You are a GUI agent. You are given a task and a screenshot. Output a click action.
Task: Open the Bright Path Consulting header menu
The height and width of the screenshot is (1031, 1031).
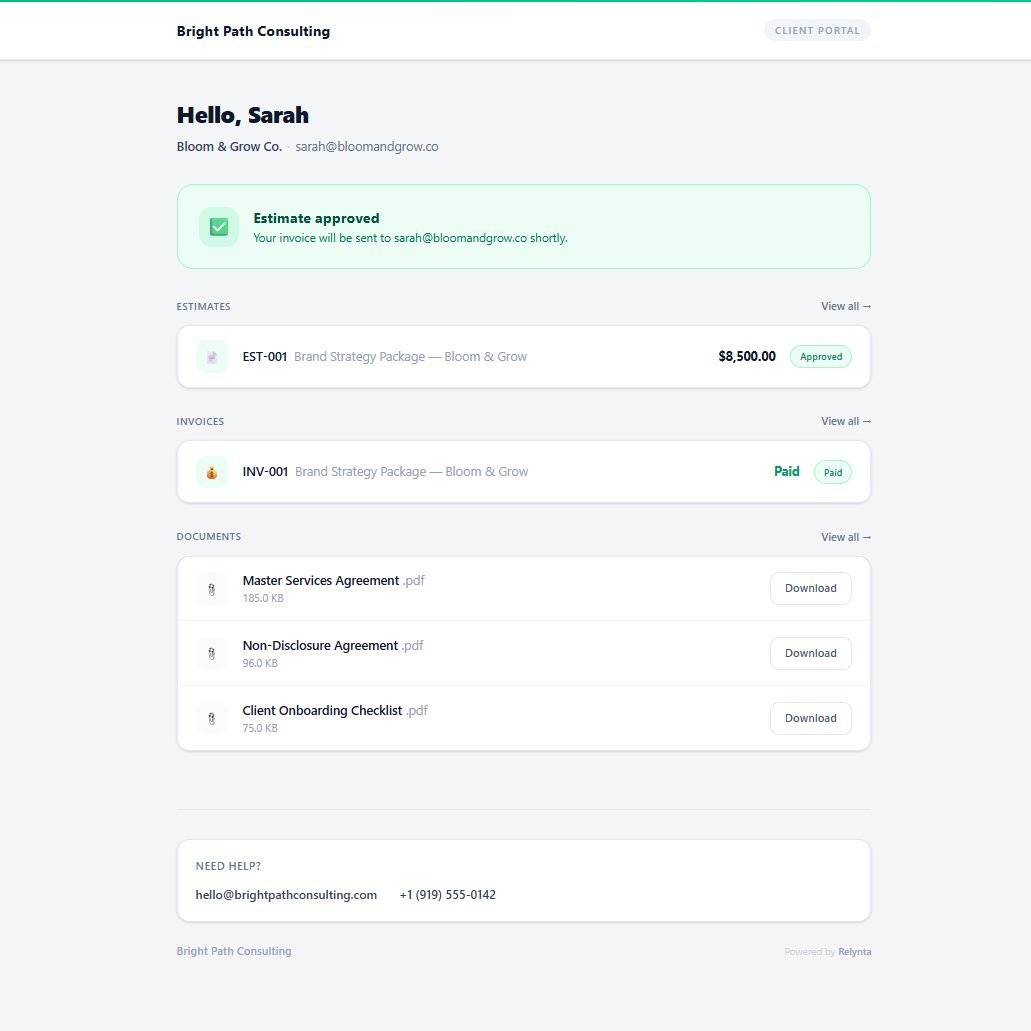point(253,30)
